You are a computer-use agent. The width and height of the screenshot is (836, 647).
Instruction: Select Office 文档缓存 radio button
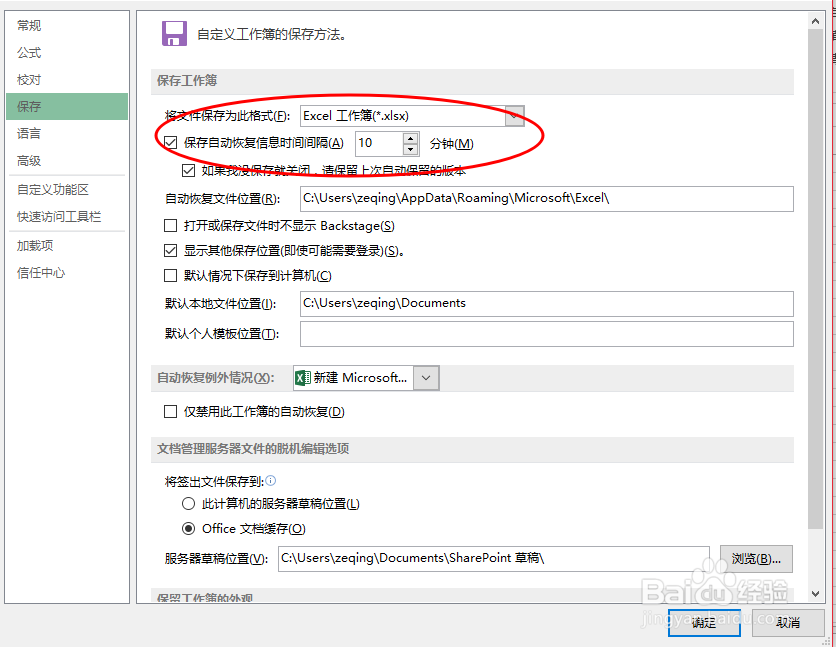pyautogui.click(x=187, y=528)
